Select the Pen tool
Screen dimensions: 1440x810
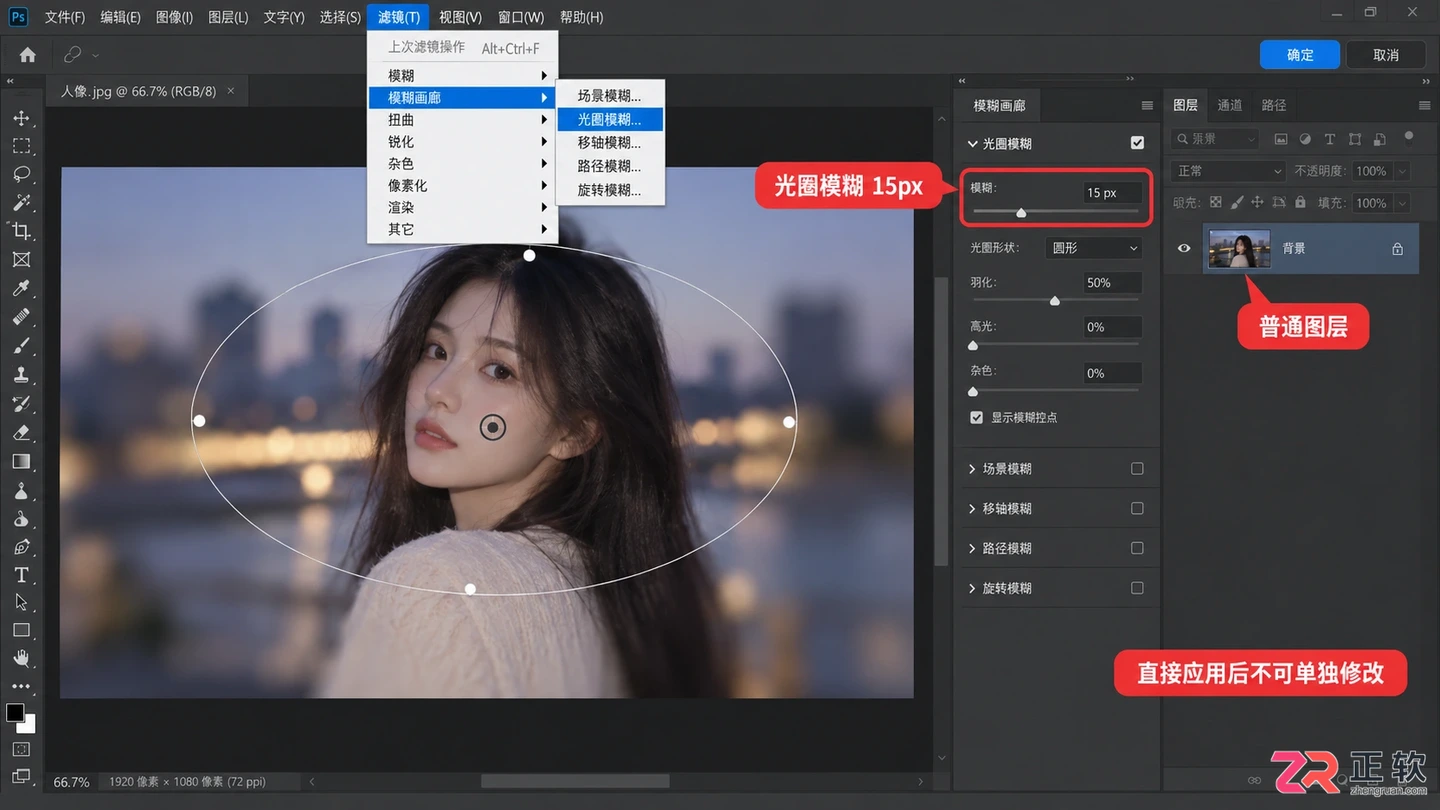tap(21, 547)
